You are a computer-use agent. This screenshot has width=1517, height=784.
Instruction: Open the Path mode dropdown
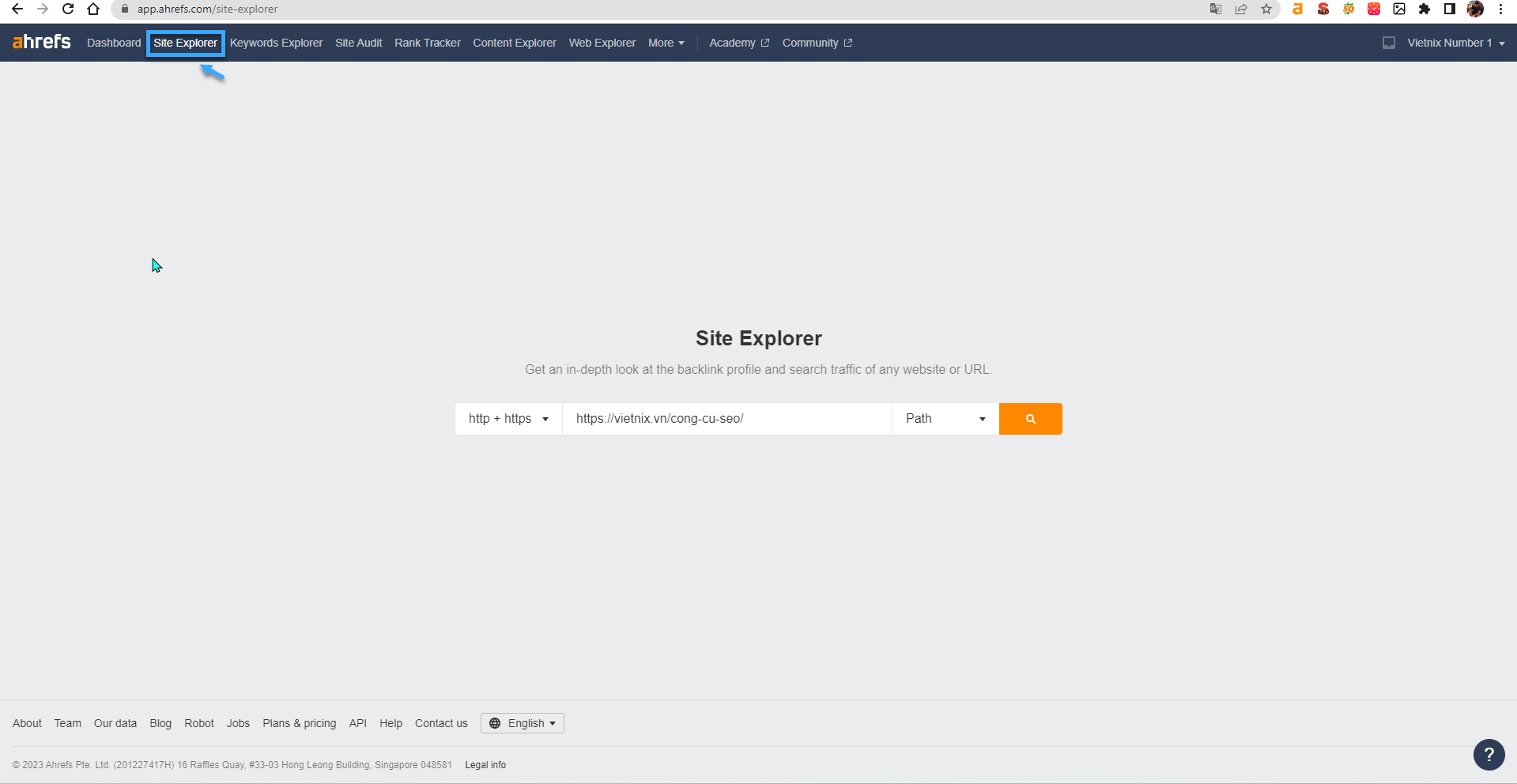(x=945, y=419)
